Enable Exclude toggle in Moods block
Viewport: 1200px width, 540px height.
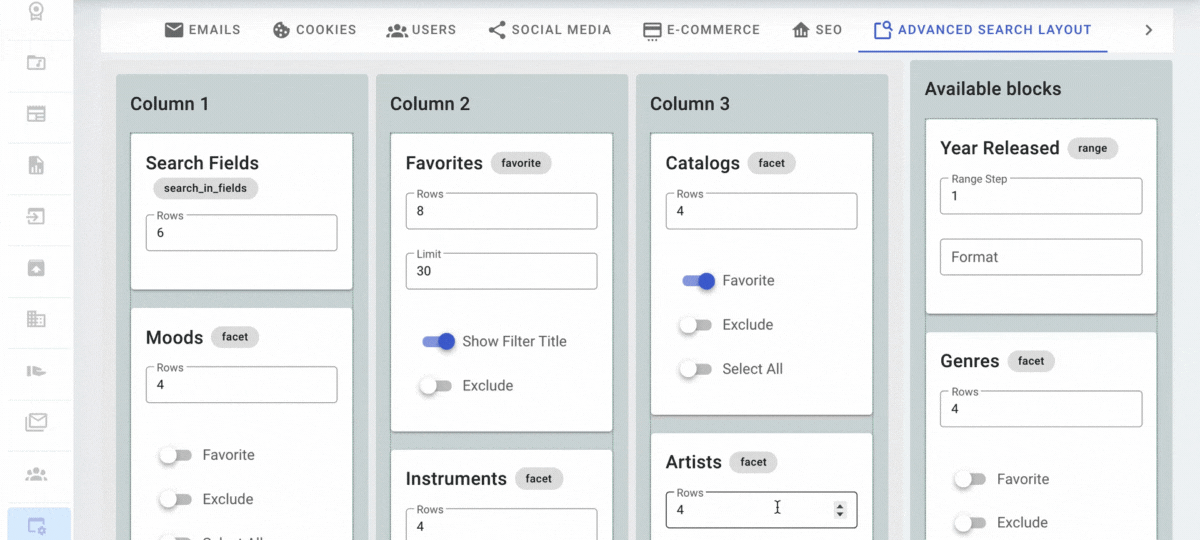click(175, 499)
